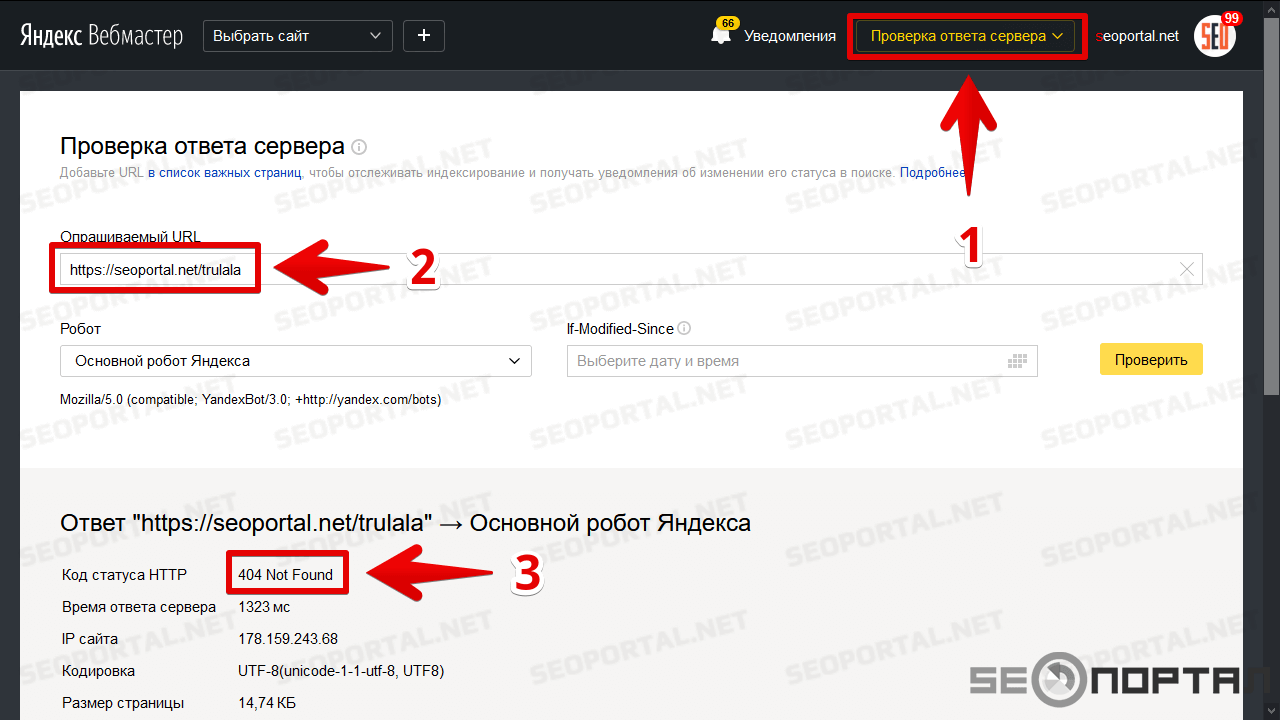1280x720 pixels.
Task: Expand the Выбрать сайт dropdown
Action: [297, 36]
